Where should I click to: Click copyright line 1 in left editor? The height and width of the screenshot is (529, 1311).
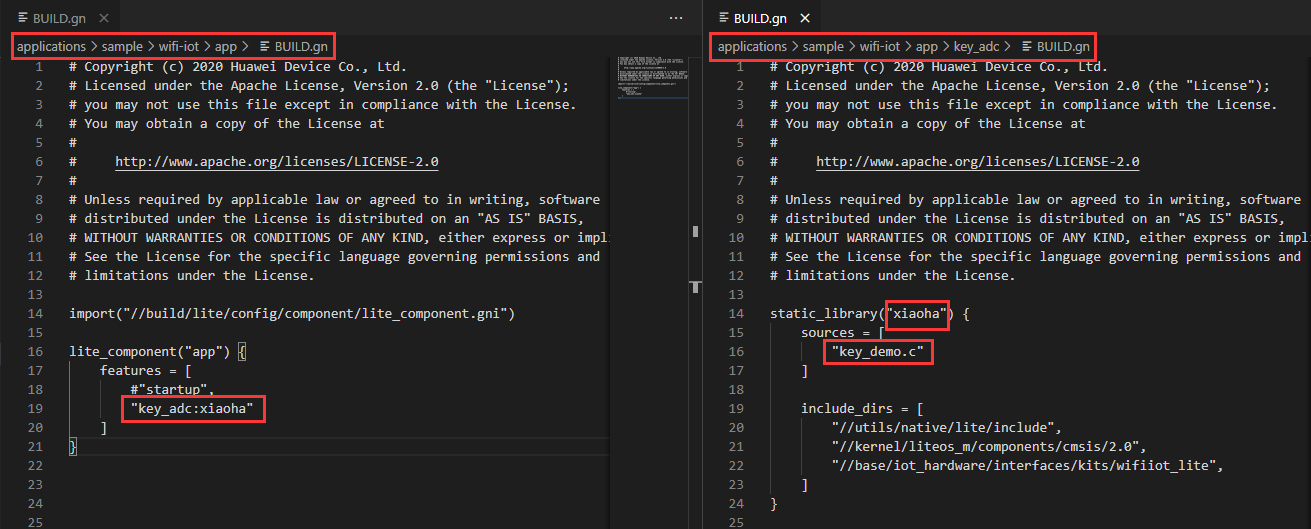pyautogui.click(x=238, y=67)
